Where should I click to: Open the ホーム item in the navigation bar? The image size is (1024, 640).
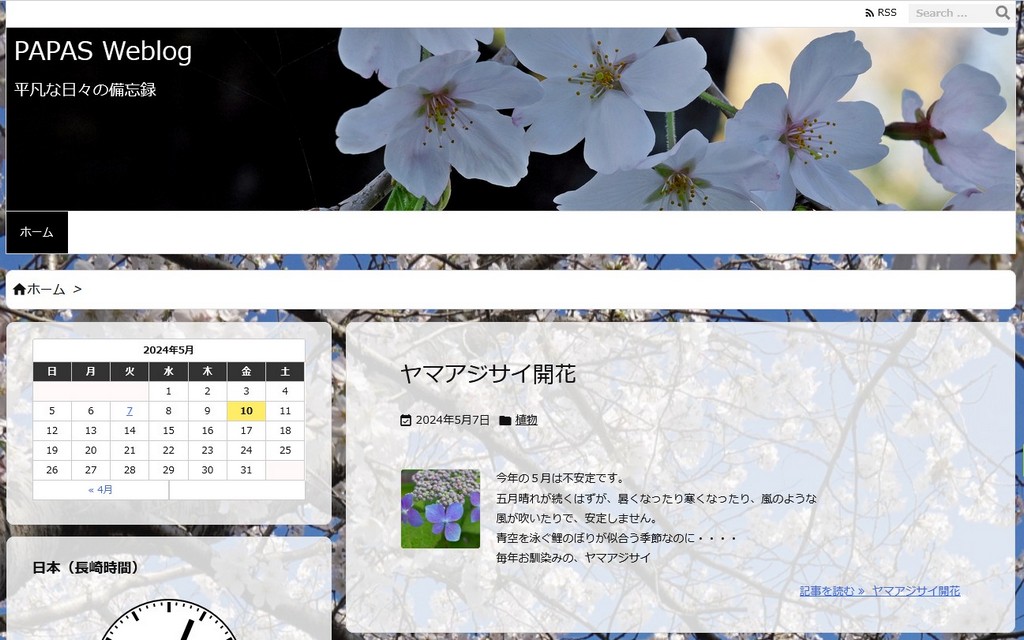[37, 232]
